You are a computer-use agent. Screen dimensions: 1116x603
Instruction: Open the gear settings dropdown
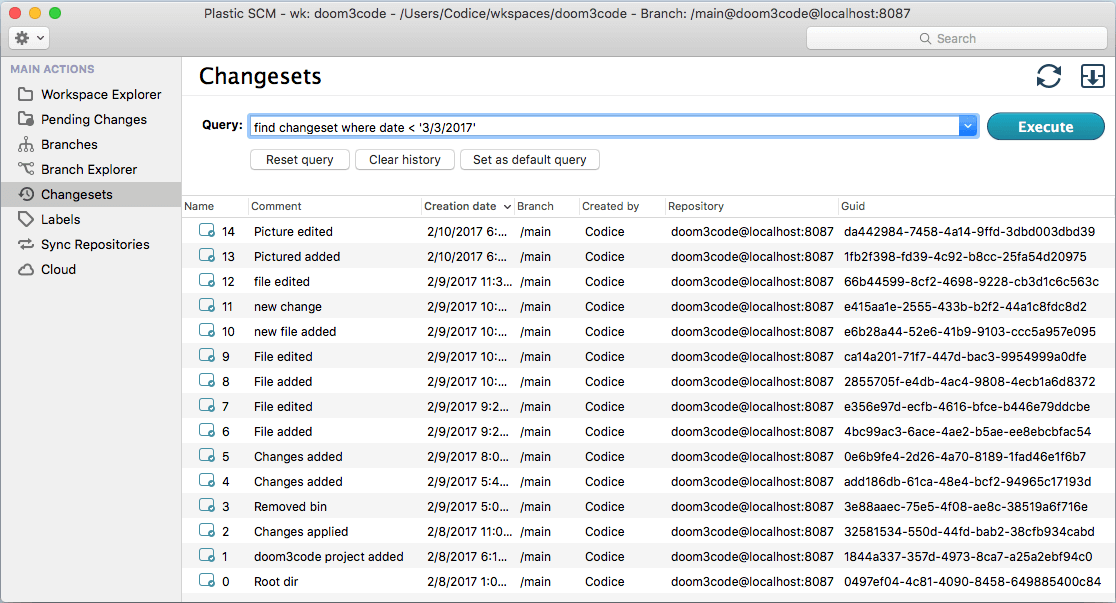(29, 38)
